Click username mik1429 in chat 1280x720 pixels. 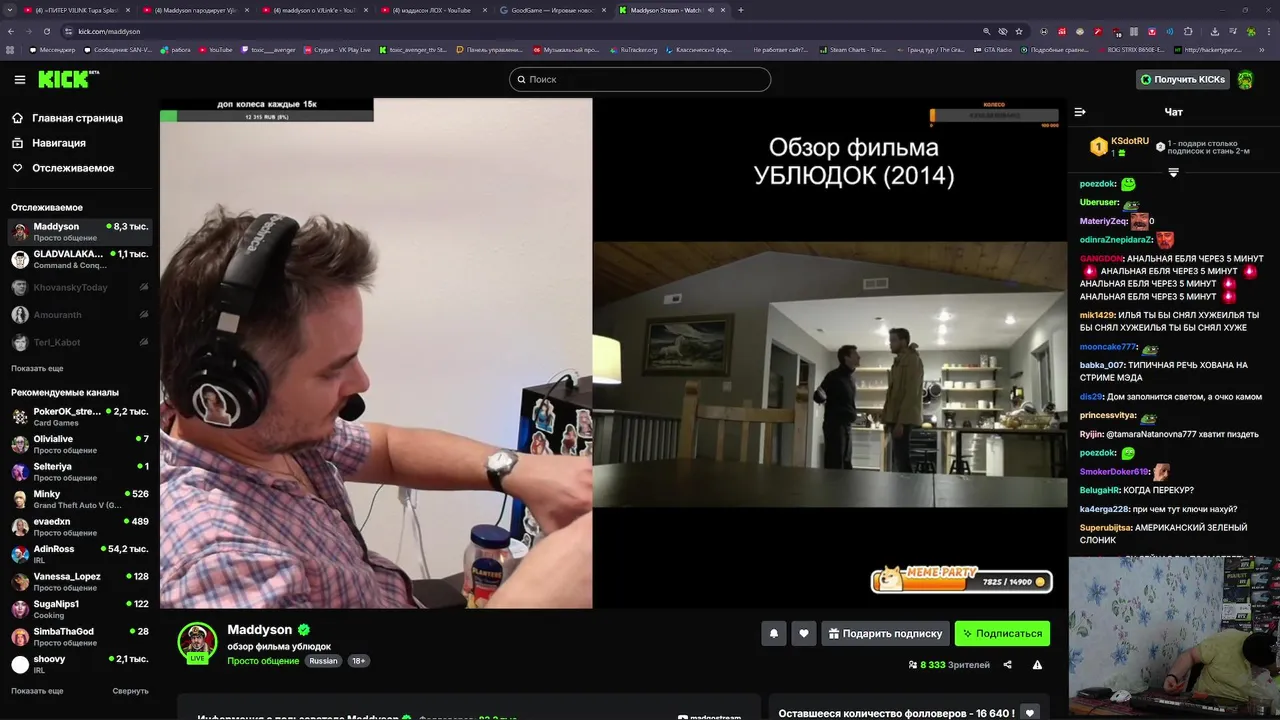click(x=1097, y=315)
